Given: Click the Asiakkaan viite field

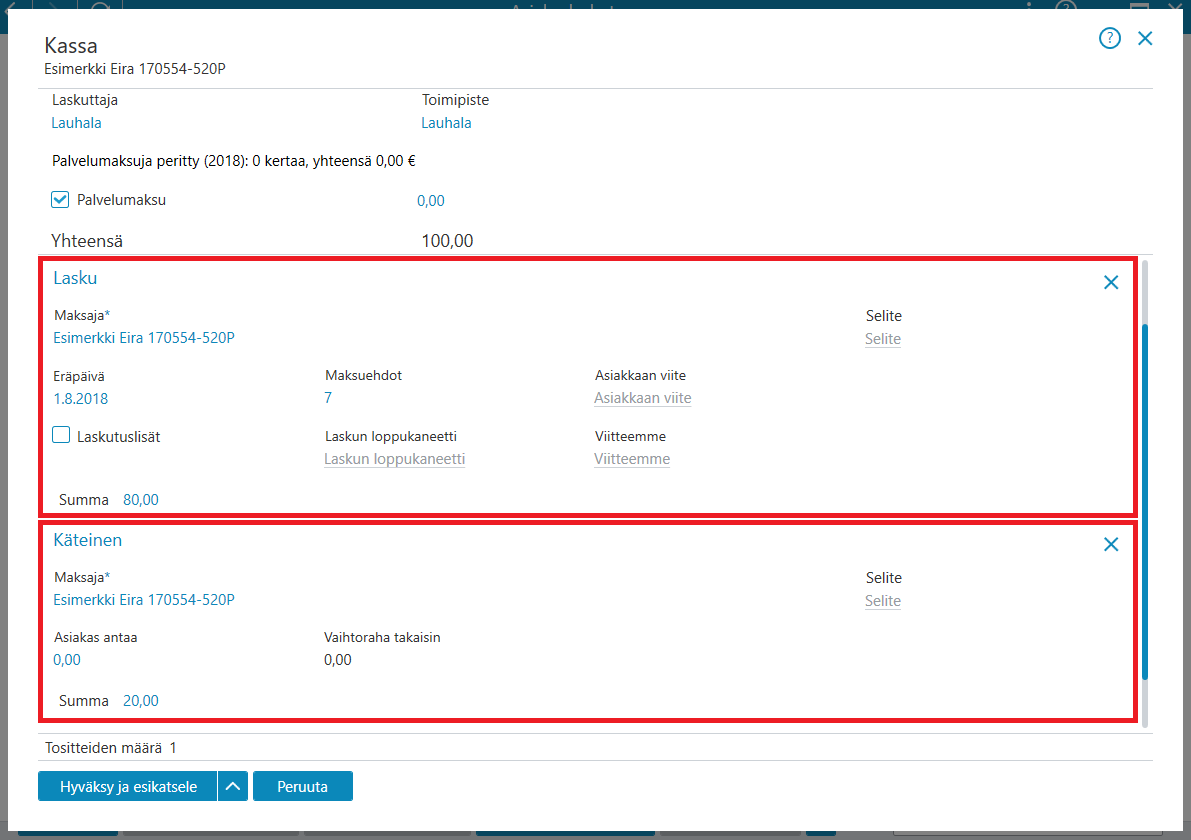Looking at the screenshot, I should coord(643,398).
